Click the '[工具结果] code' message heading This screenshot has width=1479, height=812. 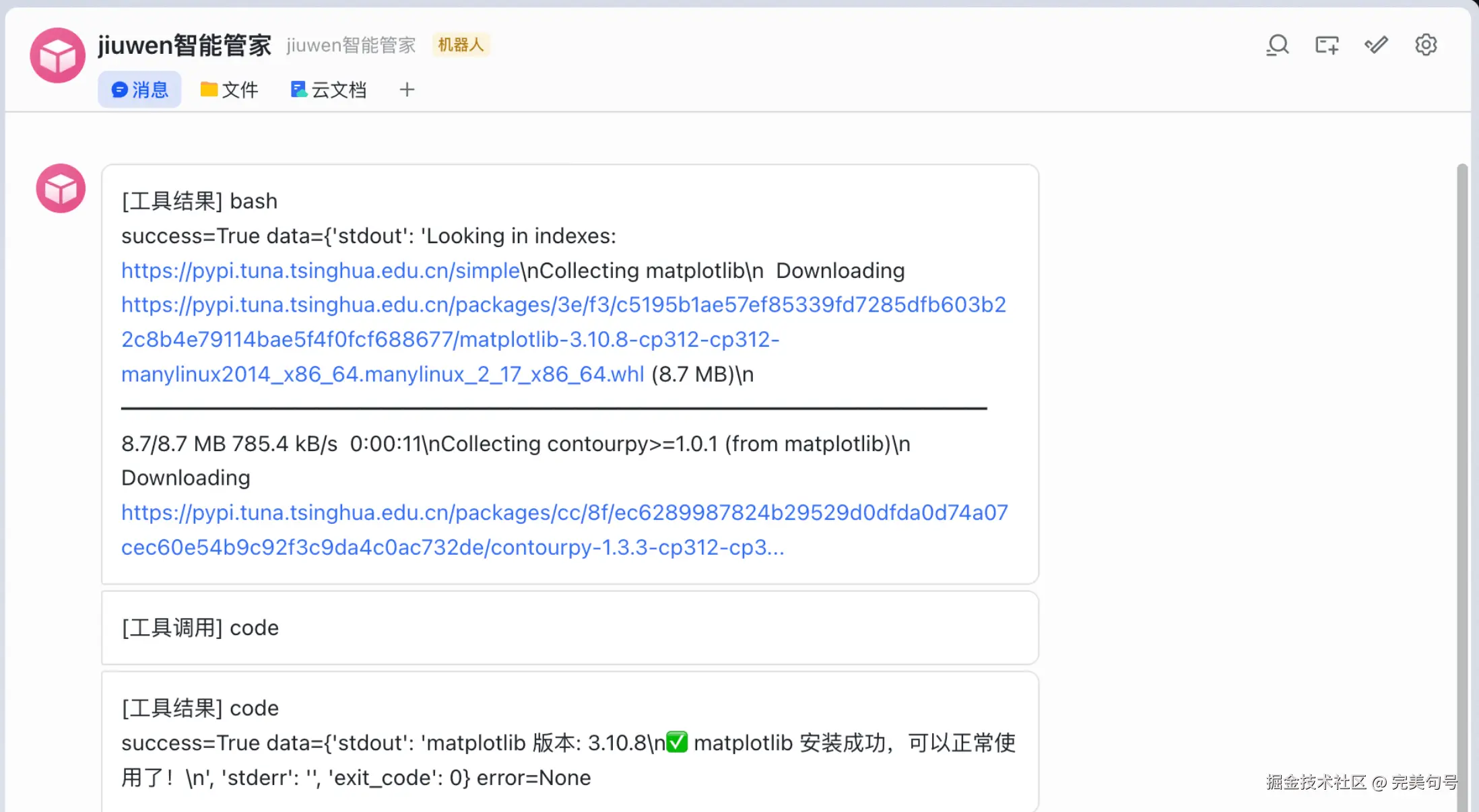point(200,708)
